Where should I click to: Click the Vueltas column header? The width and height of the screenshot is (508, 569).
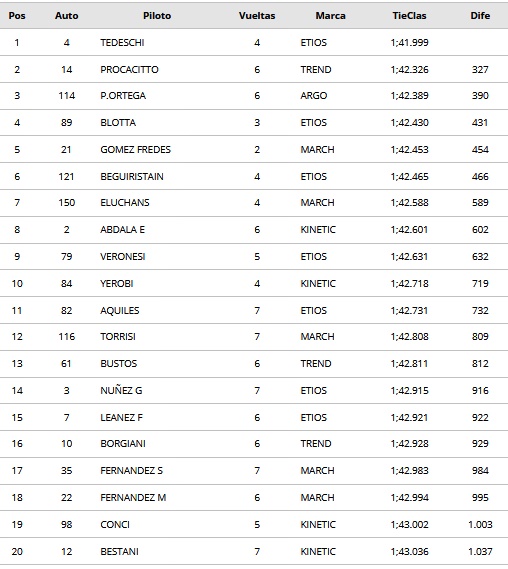[x=257, y=16]
